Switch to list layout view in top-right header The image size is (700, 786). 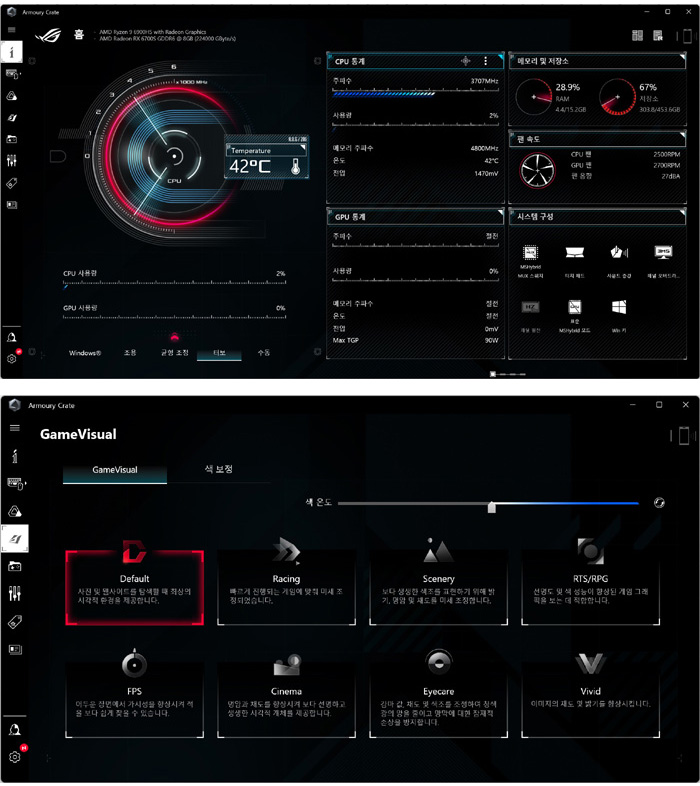[x=658, y=35]
